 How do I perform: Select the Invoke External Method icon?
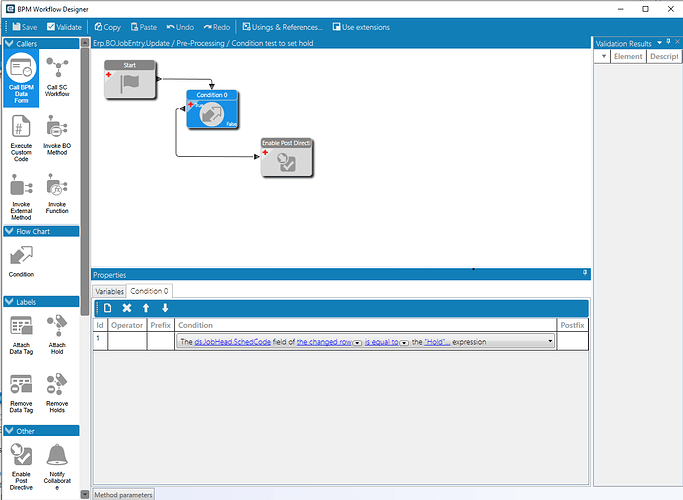click(x=21, y=197)
